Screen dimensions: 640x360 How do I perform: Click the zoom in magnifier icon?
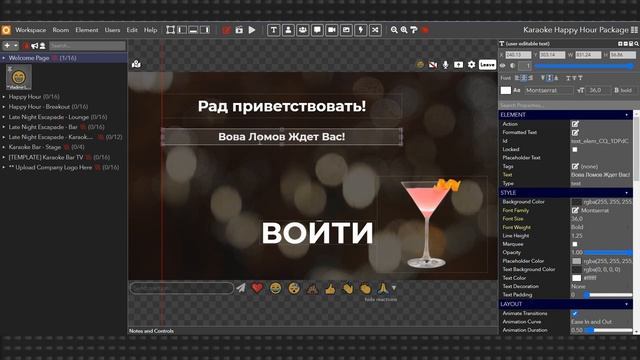tap(404, 30)
